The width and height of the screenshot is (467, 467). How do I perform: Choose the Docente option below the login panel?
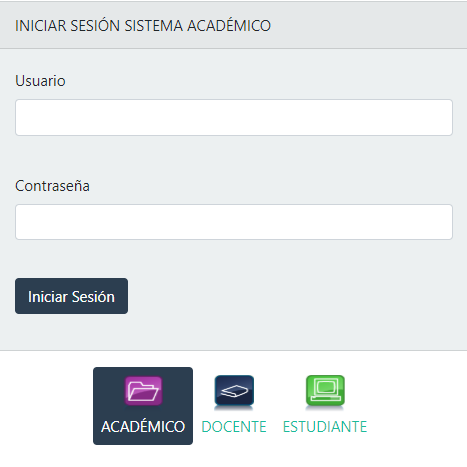(x=234, y=406)
